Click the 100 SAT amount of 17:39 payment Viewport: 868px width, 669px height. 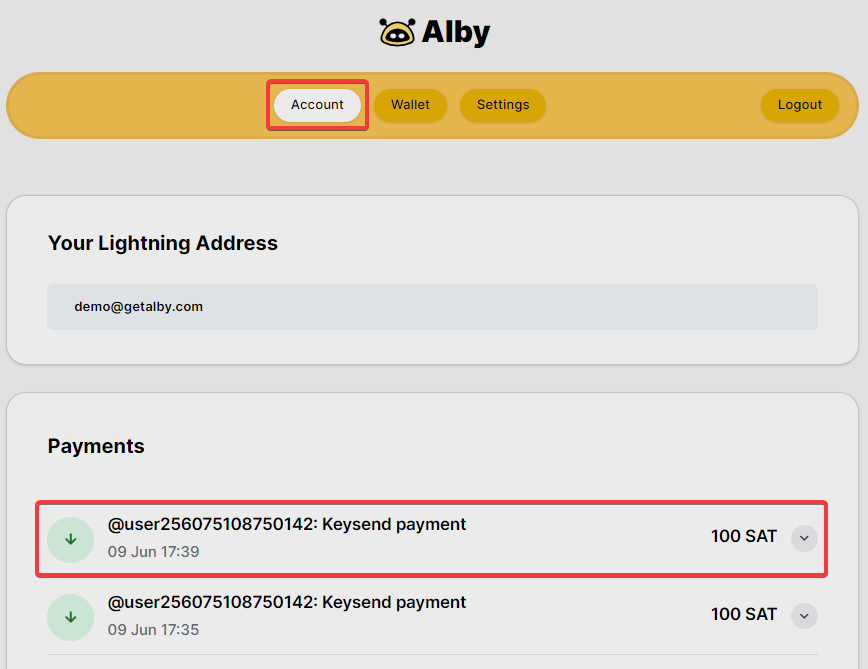click(x=743, y=536)
